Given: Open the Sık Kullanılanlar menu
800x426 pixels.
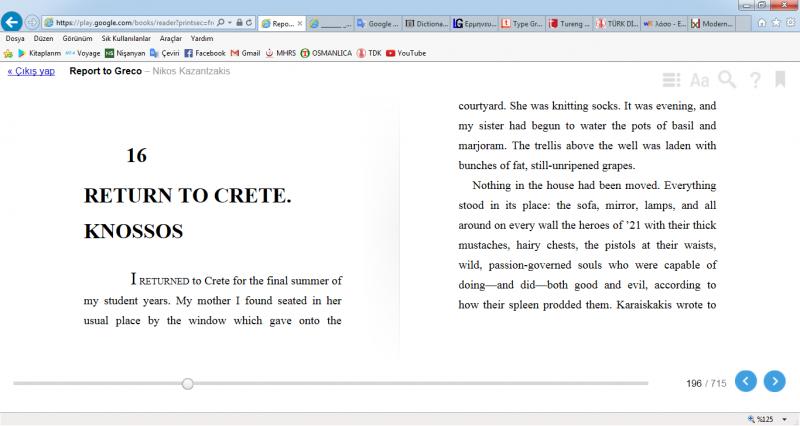Looking at the screenshot, I should (126, 38).
